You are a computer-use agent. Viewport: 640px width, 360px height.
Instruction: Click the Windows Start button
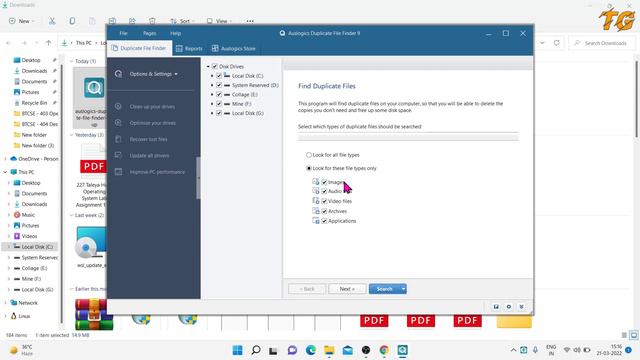click(237, 350)
